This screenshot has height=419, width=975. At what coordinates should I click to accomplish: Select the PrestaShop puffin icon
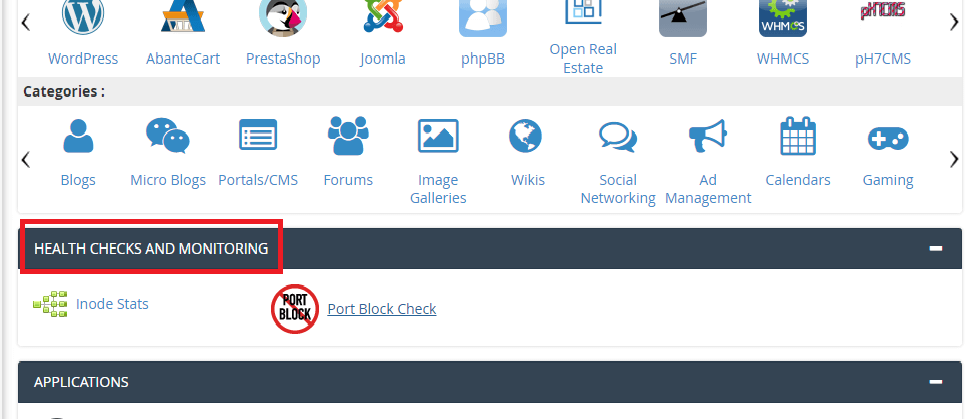[x=283, y=17]
